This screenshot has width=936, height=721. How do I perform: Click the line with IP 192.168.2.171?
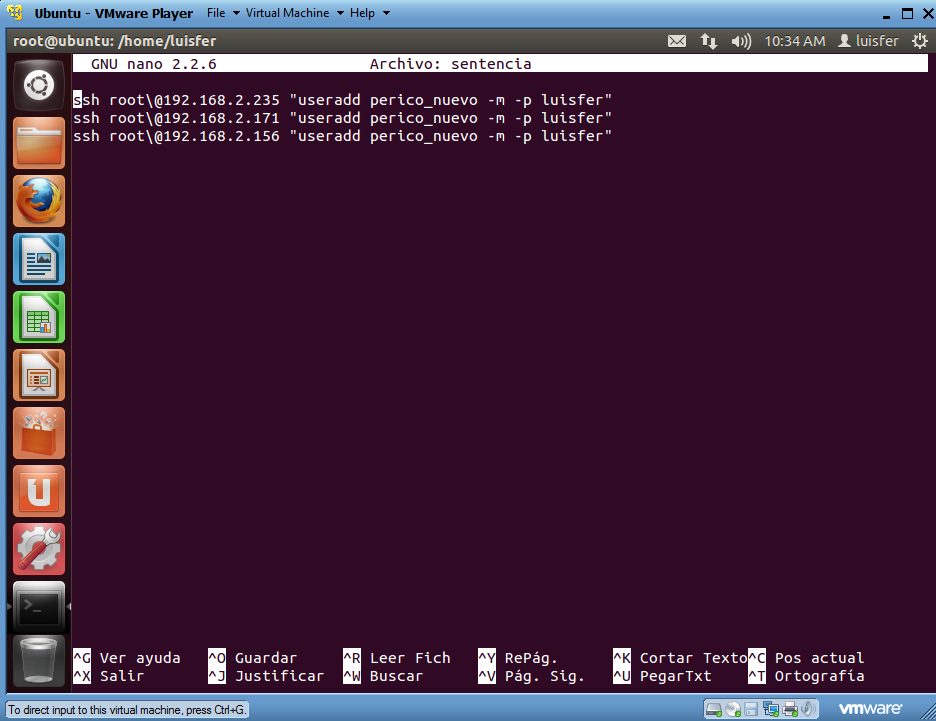341,118
